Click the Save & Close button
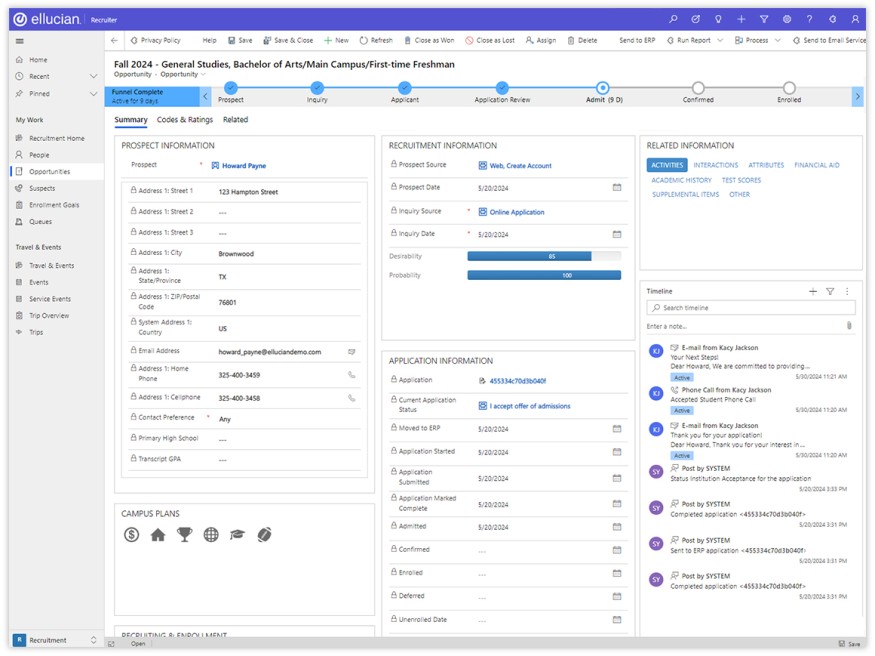The height and width of the screenshot is (656, 875). click(x=287, y=40)
